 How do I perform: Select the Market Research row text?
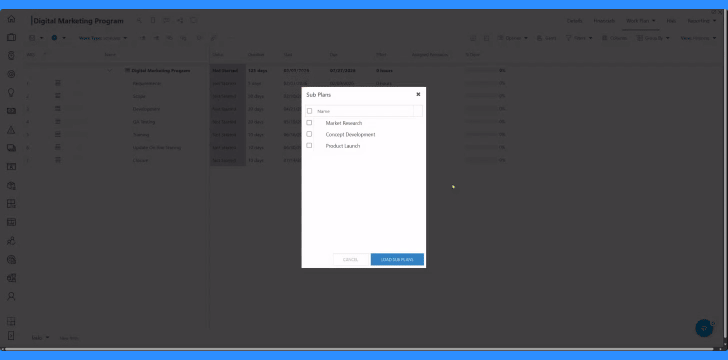click(x=344, y=123)
